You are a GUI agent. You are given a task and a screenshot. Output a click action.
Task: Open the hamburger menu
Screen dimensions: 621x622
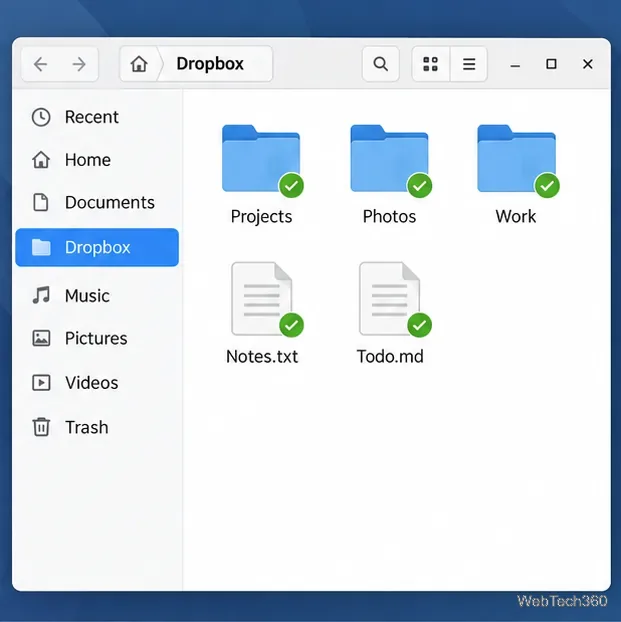[x=469, y=64]
